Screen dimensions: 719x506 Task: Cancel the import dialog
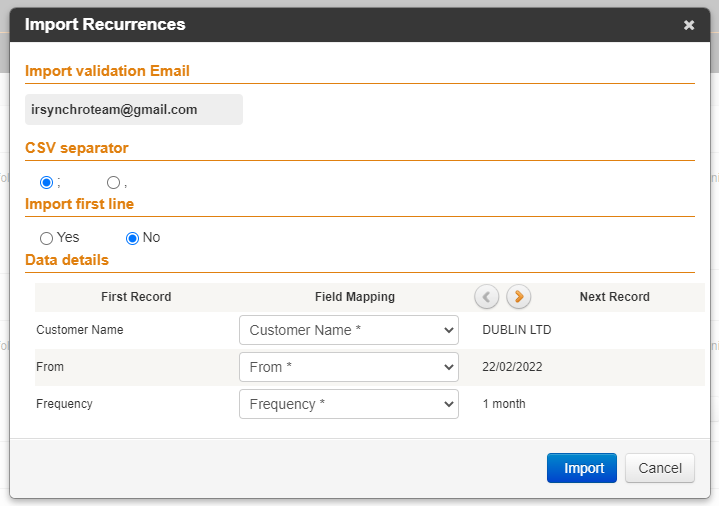660,468
